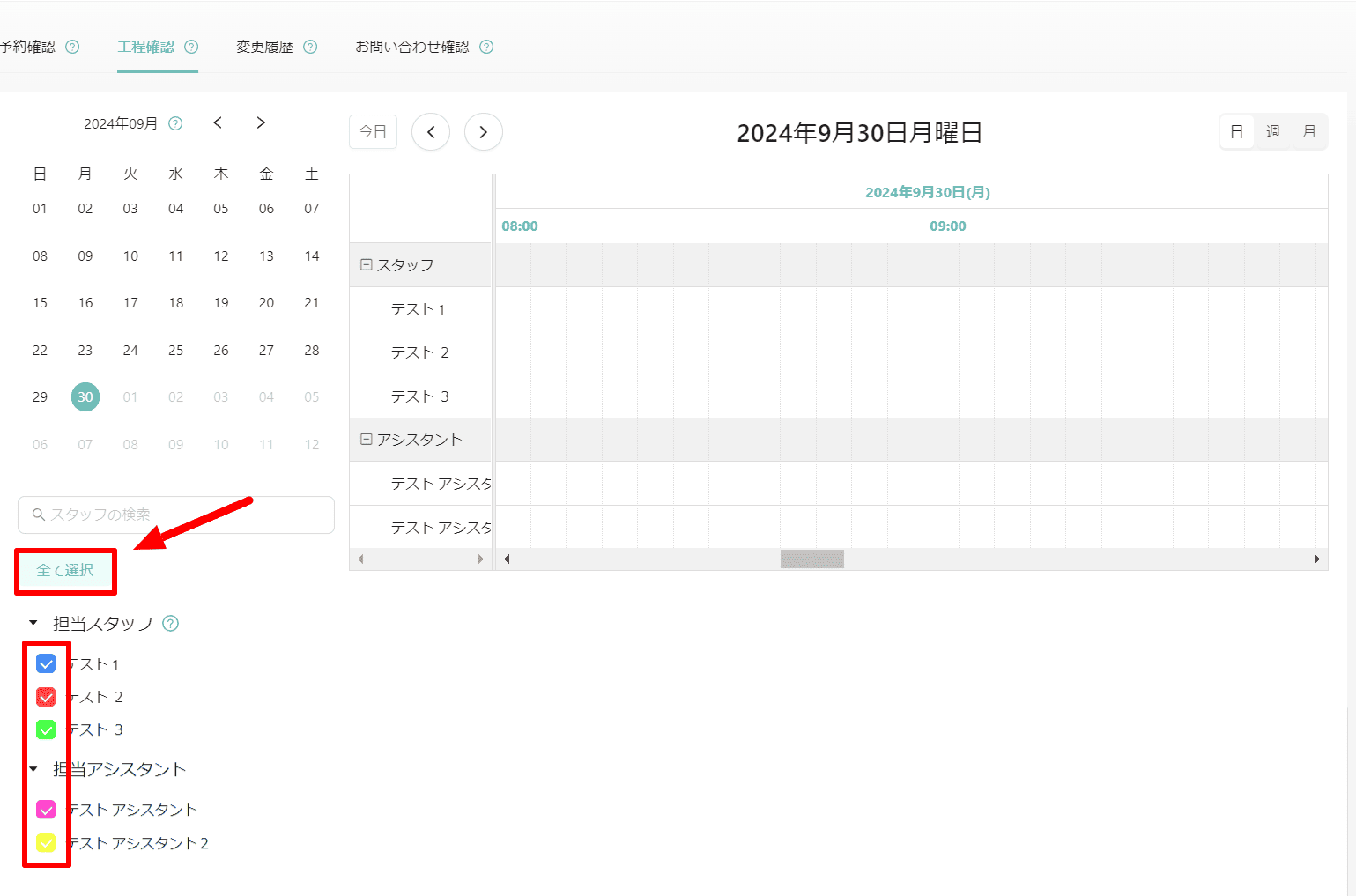The height and width of the screenshot is (896, 1356).
Task: Click the 2024年09月 month label
Action: [121, 123]
